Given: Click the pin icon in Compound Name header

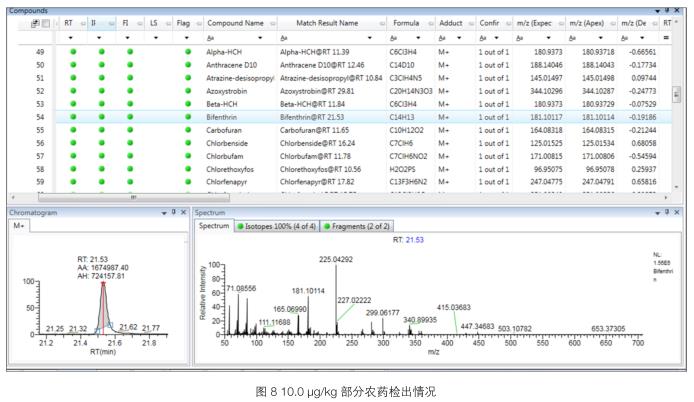Looking at the screenshot, I should (270, 22).
